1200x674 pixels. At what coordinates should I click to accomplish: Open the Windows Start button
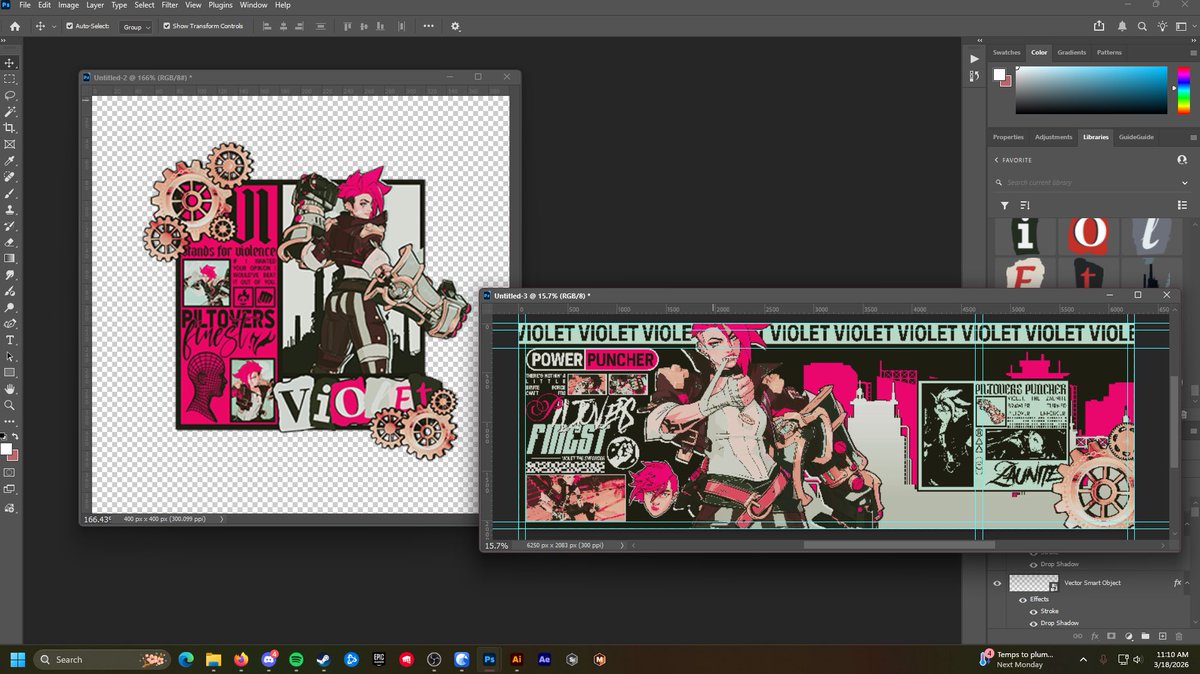coord(17,659)
